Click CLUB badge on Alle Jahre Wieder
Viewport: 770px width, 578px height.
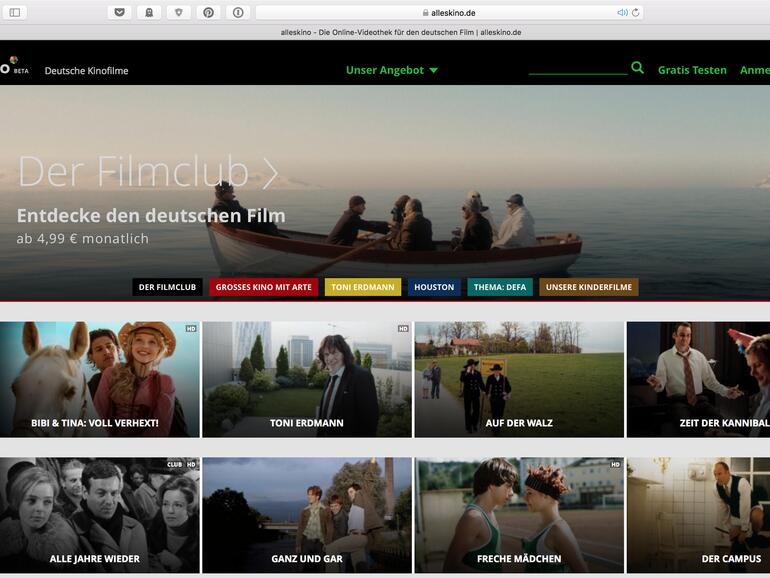click(x=174, y=464)
